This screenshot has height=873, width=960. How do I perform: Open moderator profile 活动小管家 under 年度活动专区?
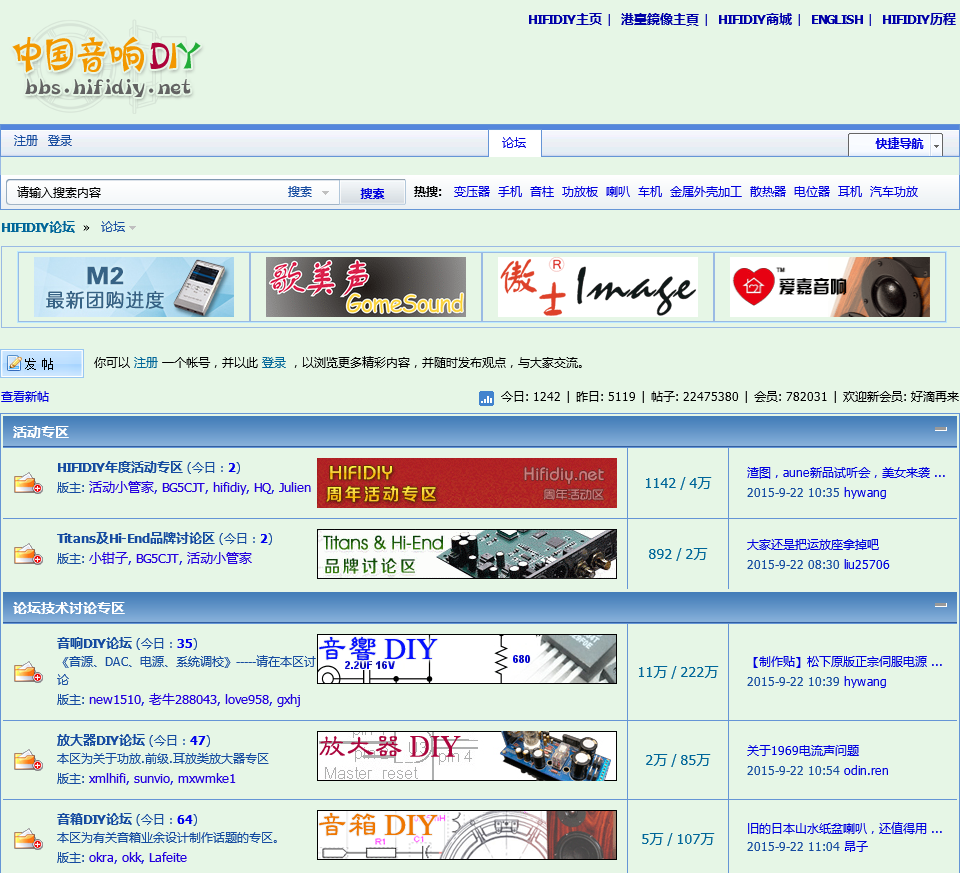(121, 488)
